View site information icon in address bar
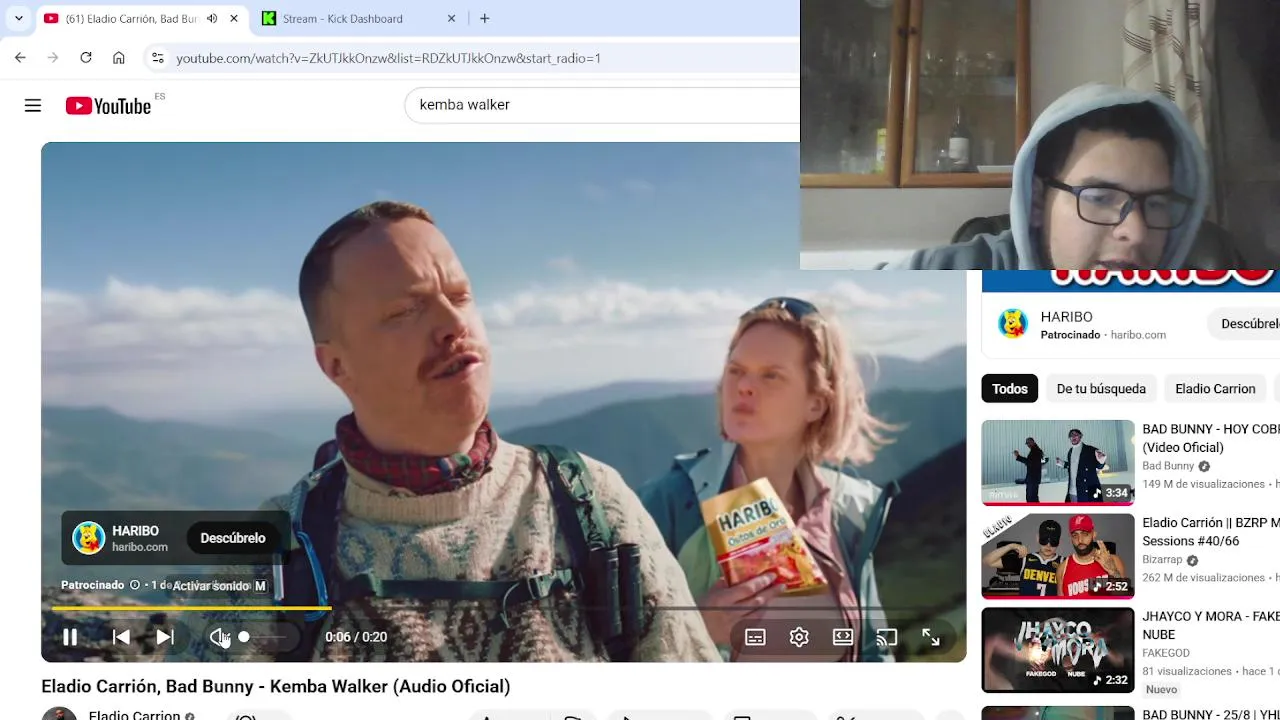Screen dimensions: 1280x720 157,58
